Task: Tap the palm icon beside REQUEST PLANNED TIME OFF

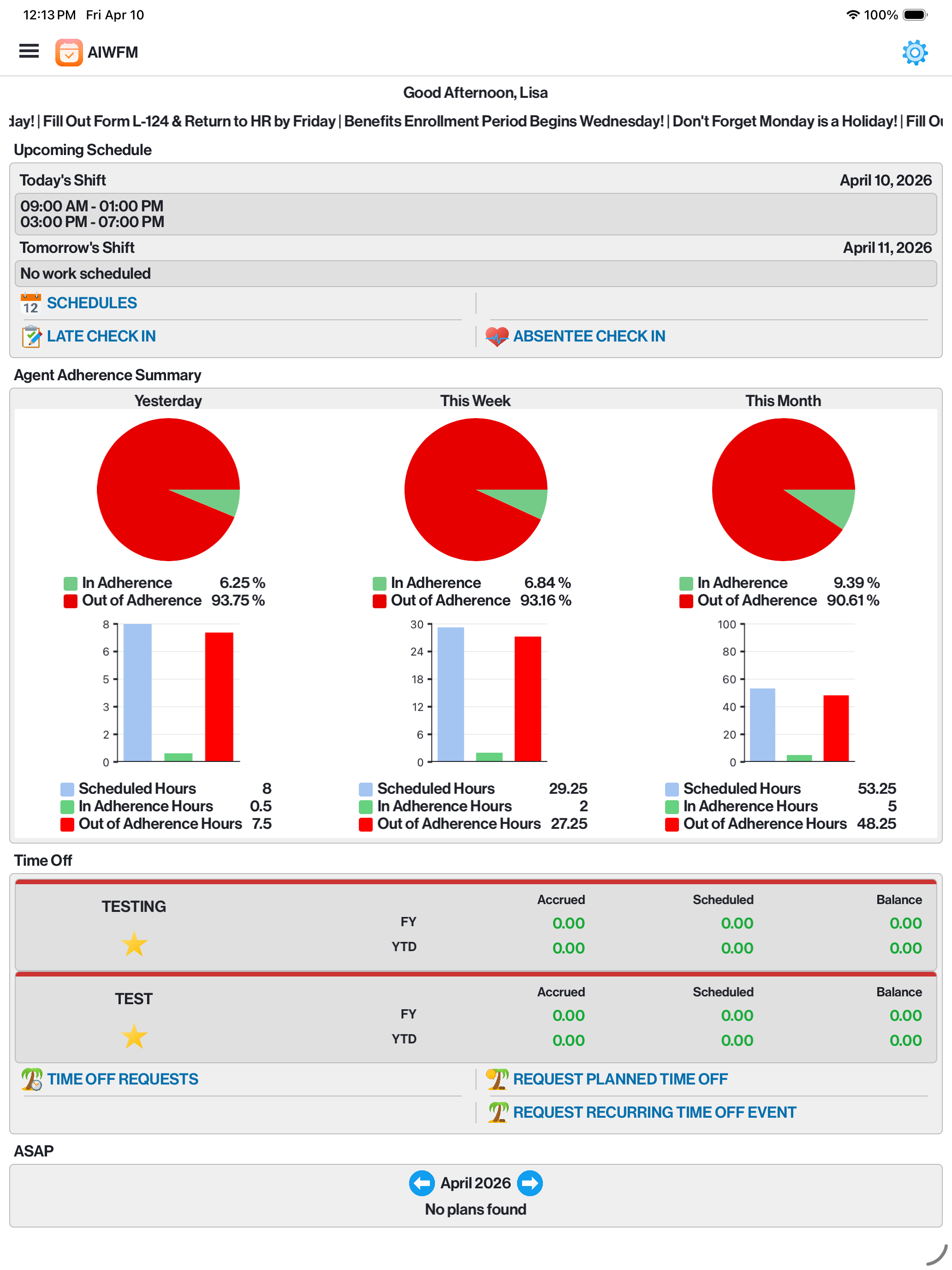Action: pos(497,1079)
